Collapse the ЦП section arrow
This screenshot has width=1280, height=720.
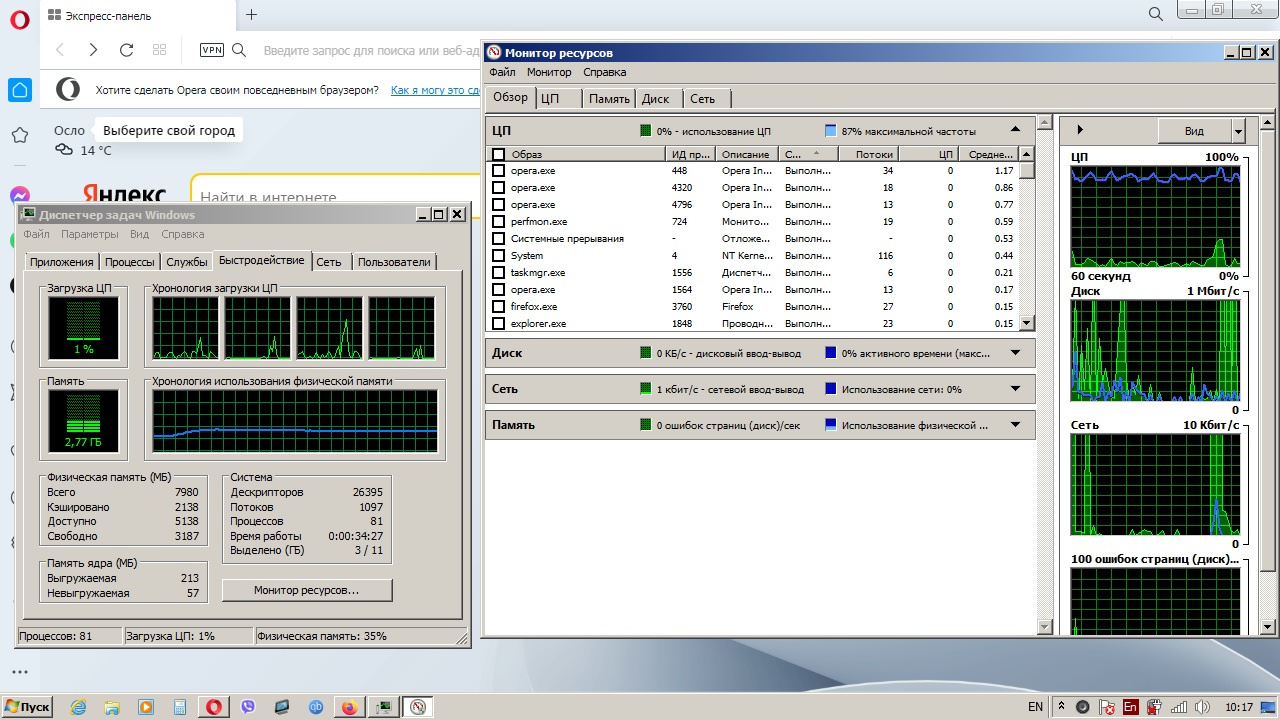[x=1016, y=130]
